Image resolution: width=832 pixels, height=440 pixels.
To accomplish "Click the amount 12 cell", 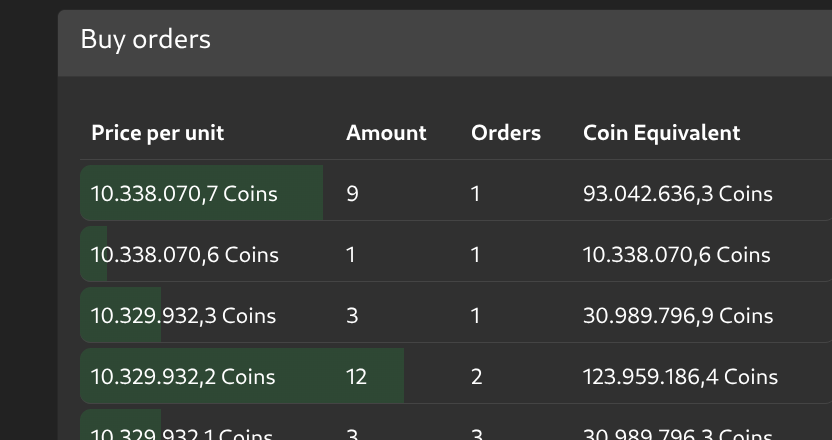I will click(x=356, y=377).
